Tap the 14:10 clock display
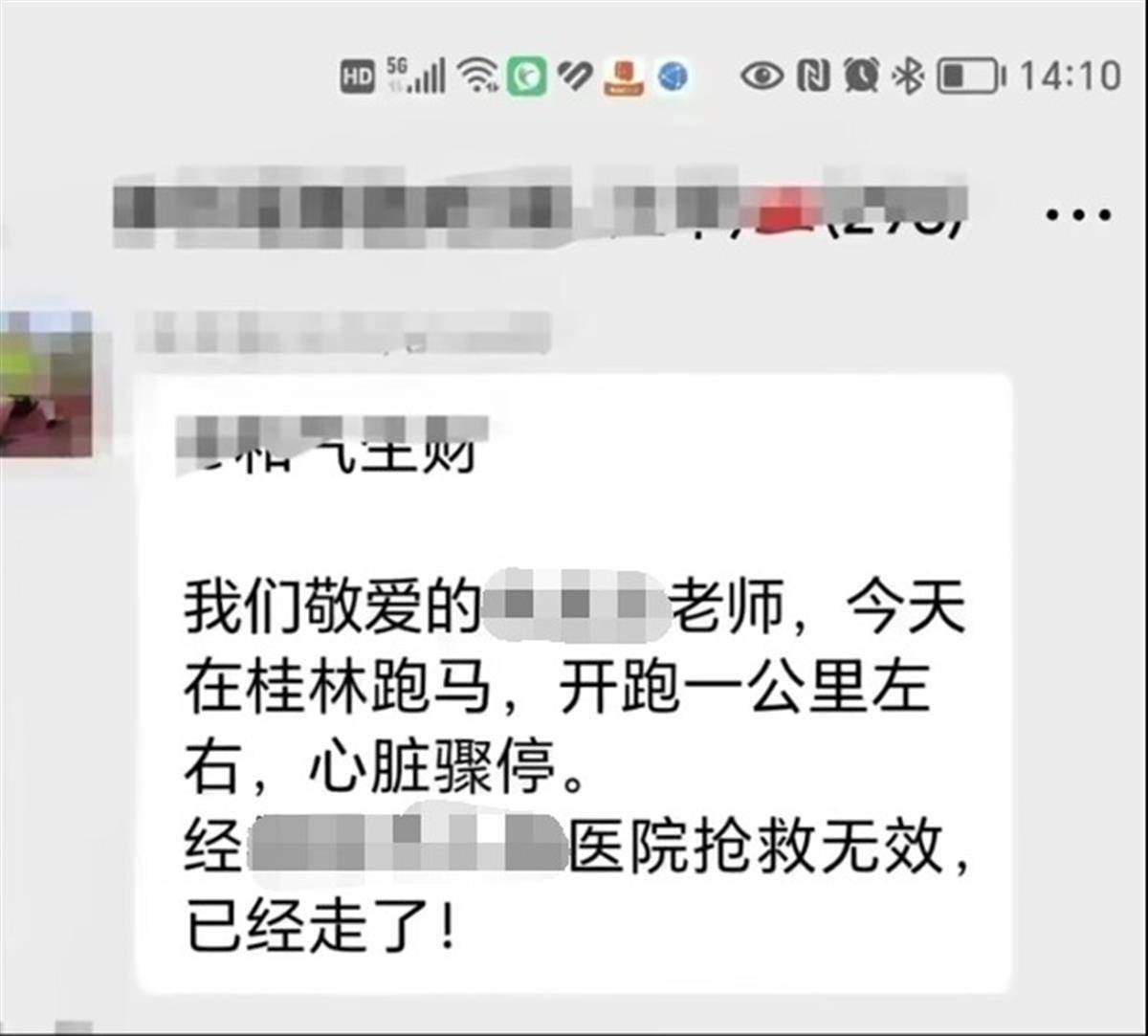This screenshot has width=1148, height=1036. pos(1069,76)
